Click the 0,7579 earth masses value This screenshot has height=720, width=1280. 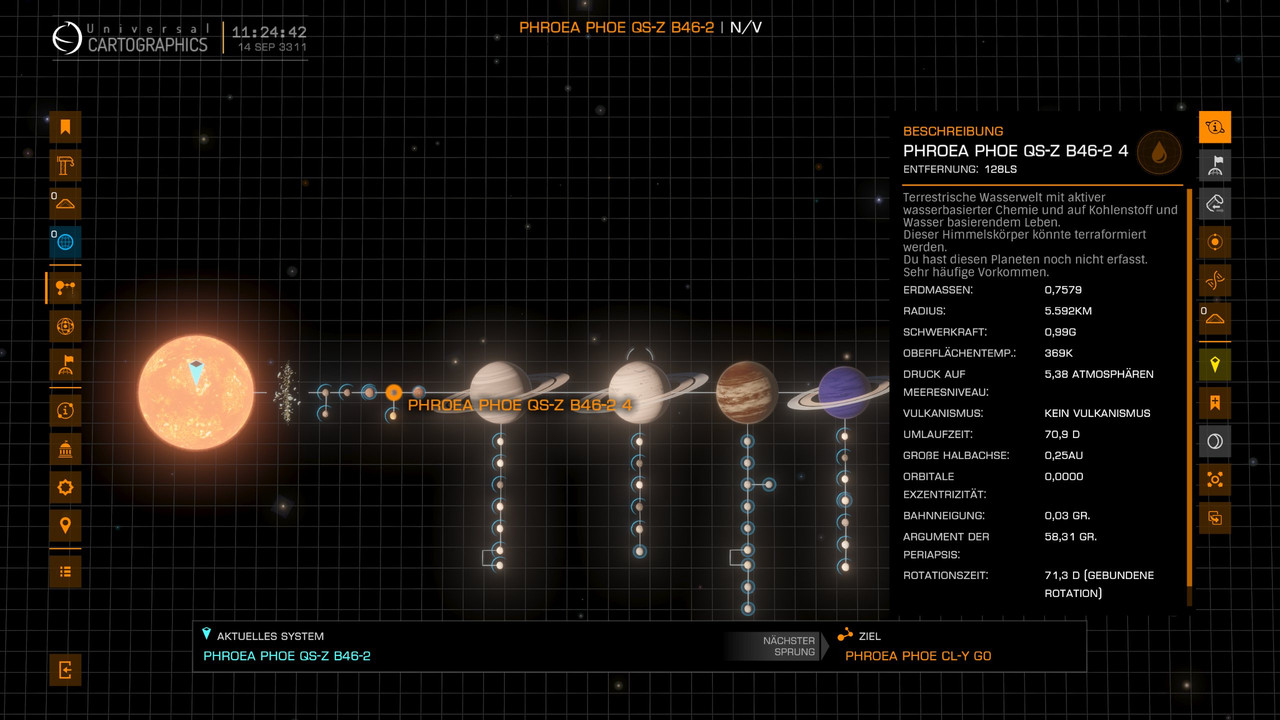1064,290
